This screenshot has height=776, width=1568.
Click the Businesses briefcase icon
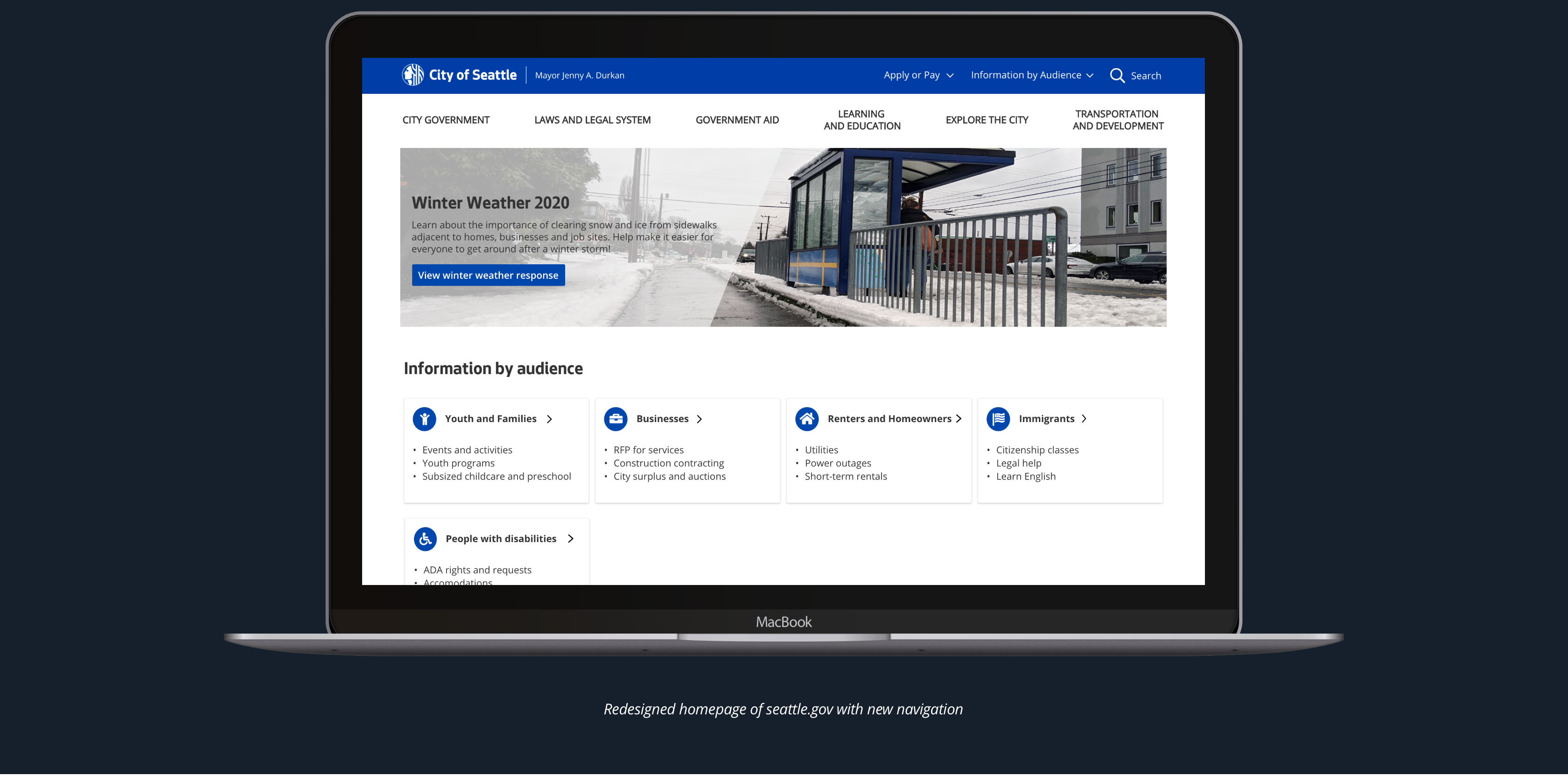616,419
